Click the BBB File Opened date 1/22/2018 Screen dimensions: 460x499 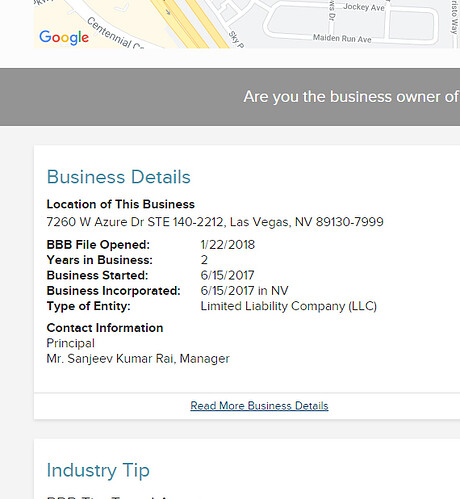point(228,245)
